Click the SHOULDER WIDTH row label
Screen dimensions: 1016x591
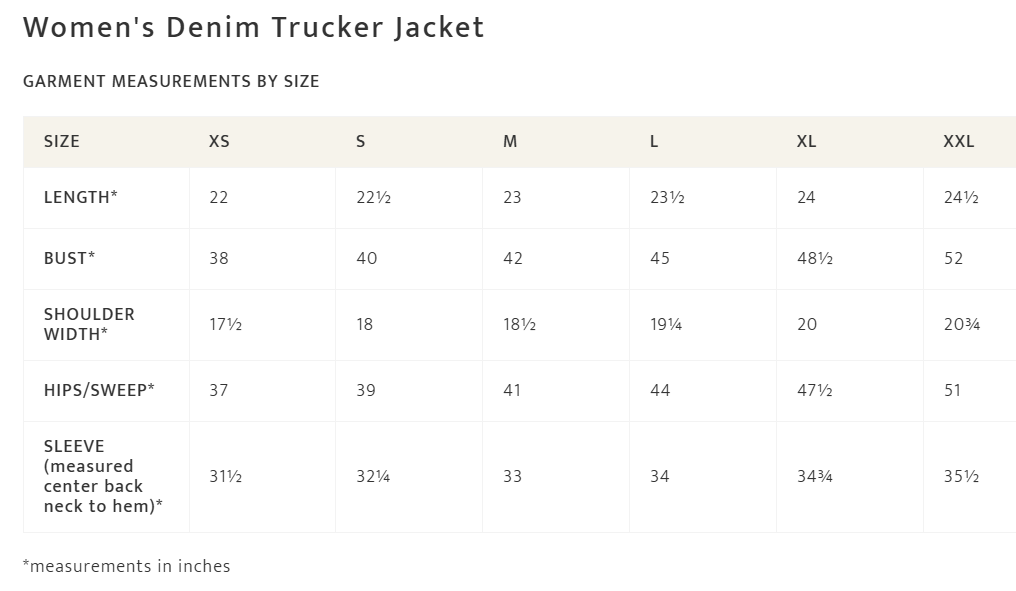pos(89,324)
